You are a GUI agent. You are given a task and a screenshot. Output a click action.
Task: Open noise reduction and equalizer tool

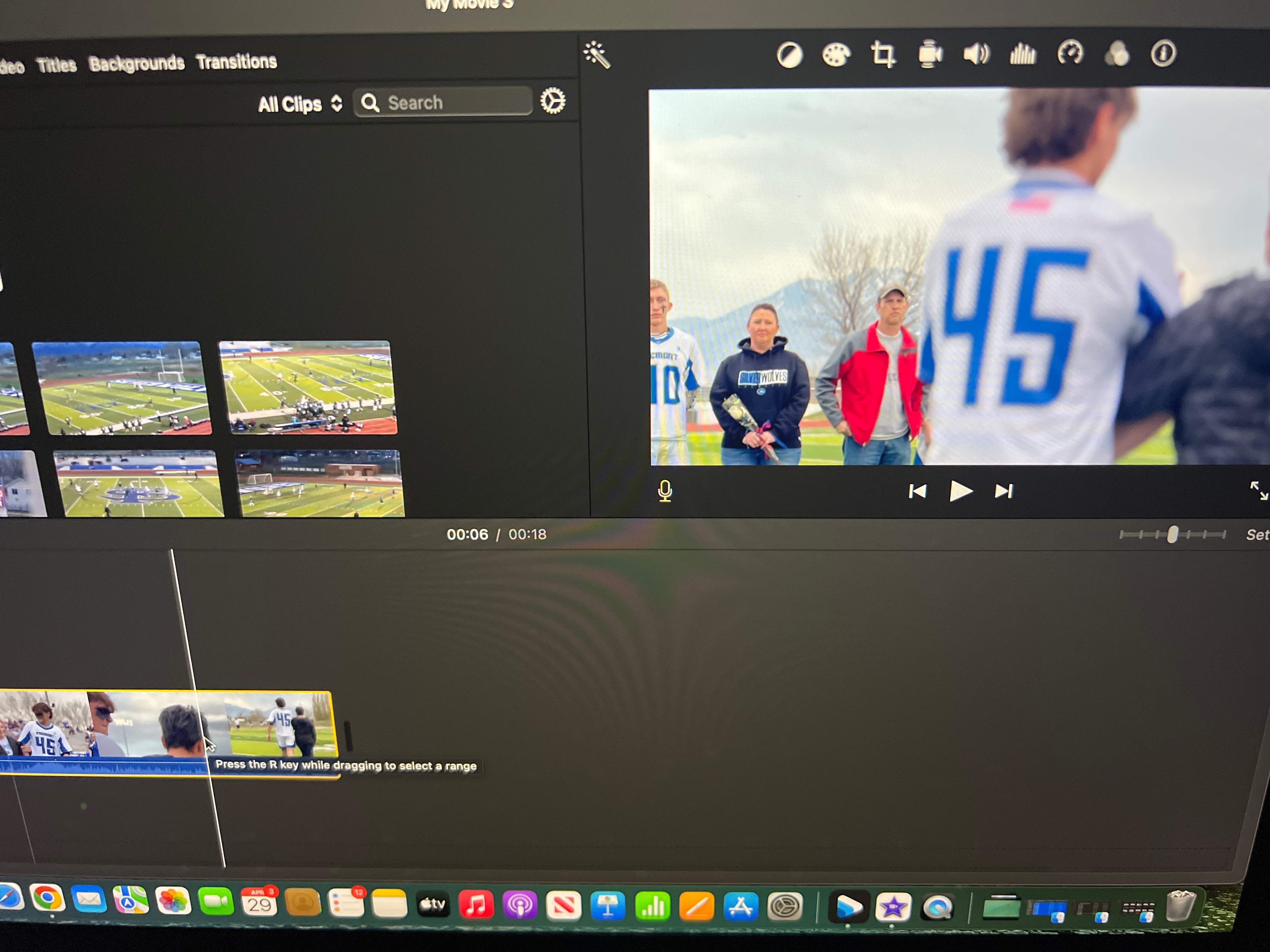(x=1022, y=54)
